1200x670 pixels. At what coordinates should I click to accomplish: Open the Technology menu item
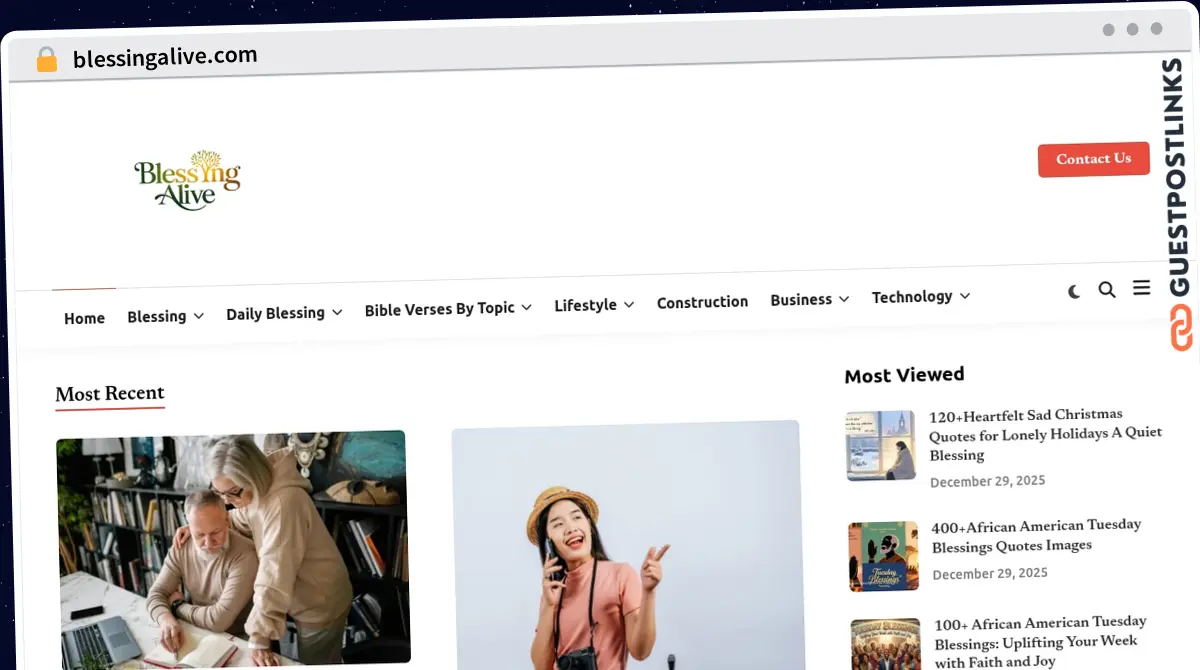[912, 297]
